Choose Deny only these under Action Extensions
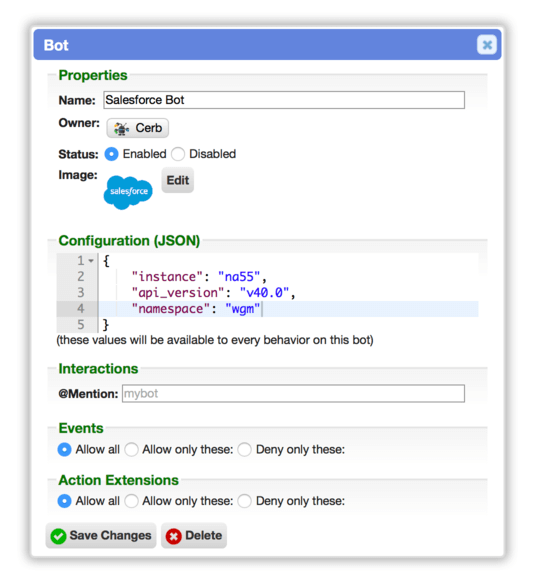This screenshot has width=534, height=582. tap(245, 501)
